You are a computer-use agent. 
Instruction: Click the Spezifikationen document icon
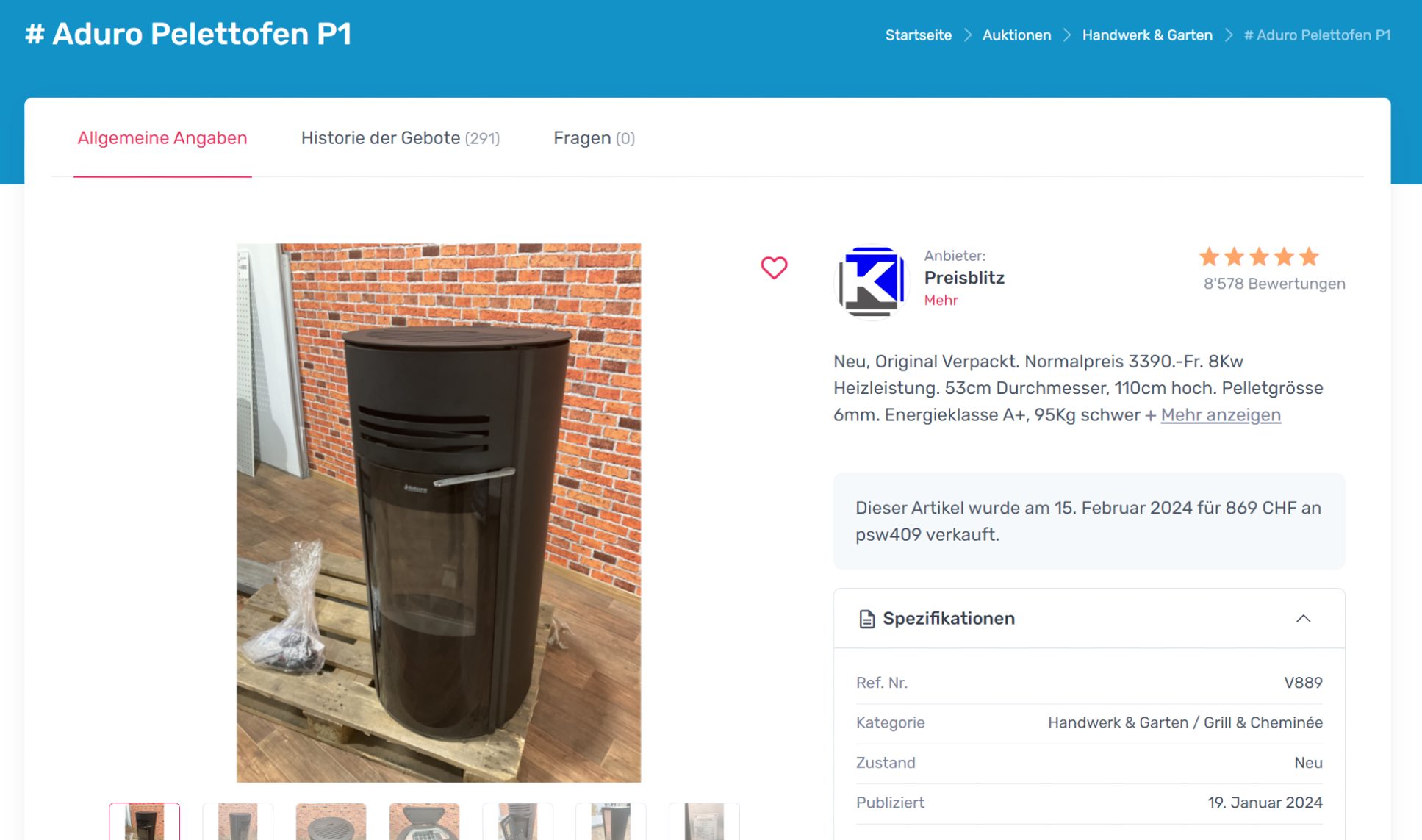pyautogui.click(x=866, y=619)
